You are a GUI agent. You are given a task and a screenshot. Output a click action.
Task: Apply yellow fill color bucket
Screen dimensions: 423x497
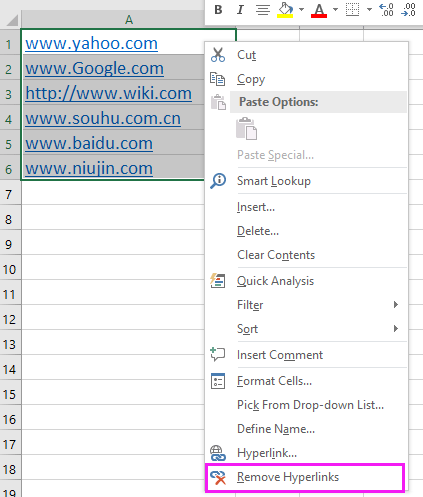pos(285,10)
